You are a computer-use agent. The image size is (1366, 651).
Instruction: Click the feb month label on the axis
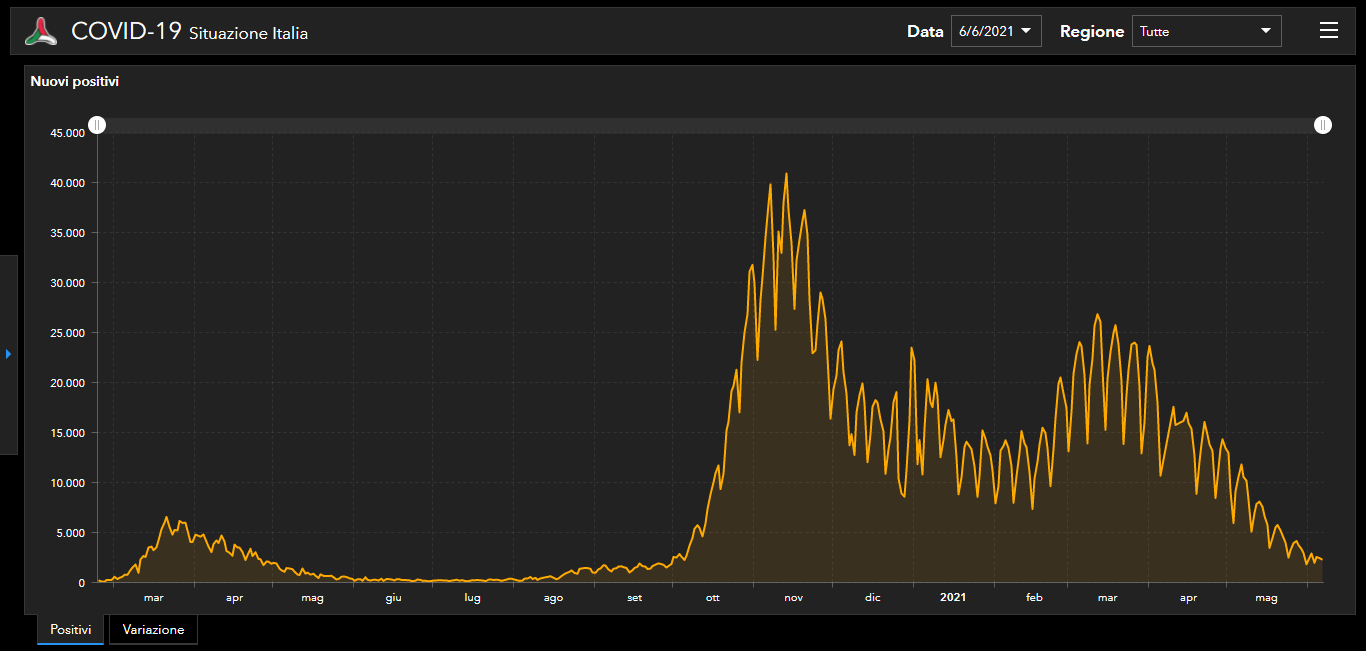click(1034, 598)
